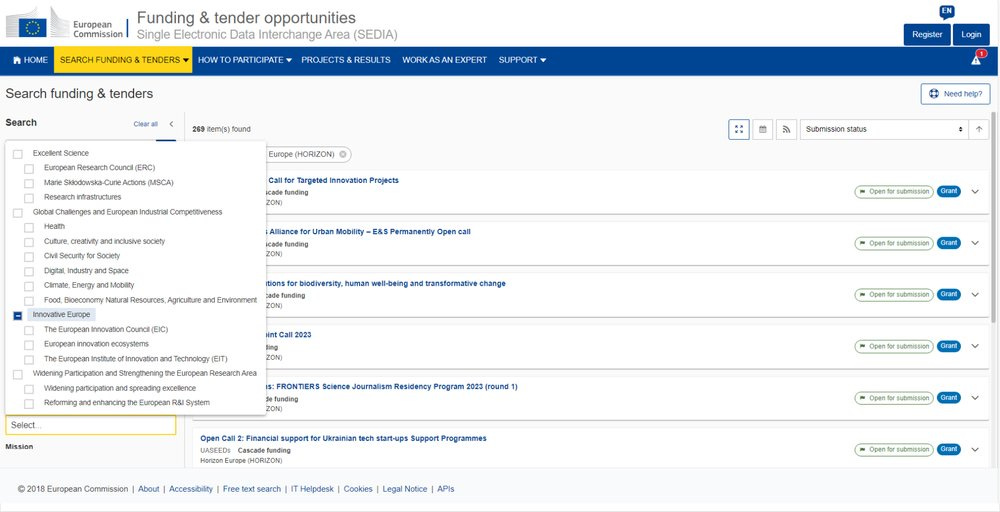Check Food, Bioeconomy Natural Resources checkbox

click(x=29, y=300)
